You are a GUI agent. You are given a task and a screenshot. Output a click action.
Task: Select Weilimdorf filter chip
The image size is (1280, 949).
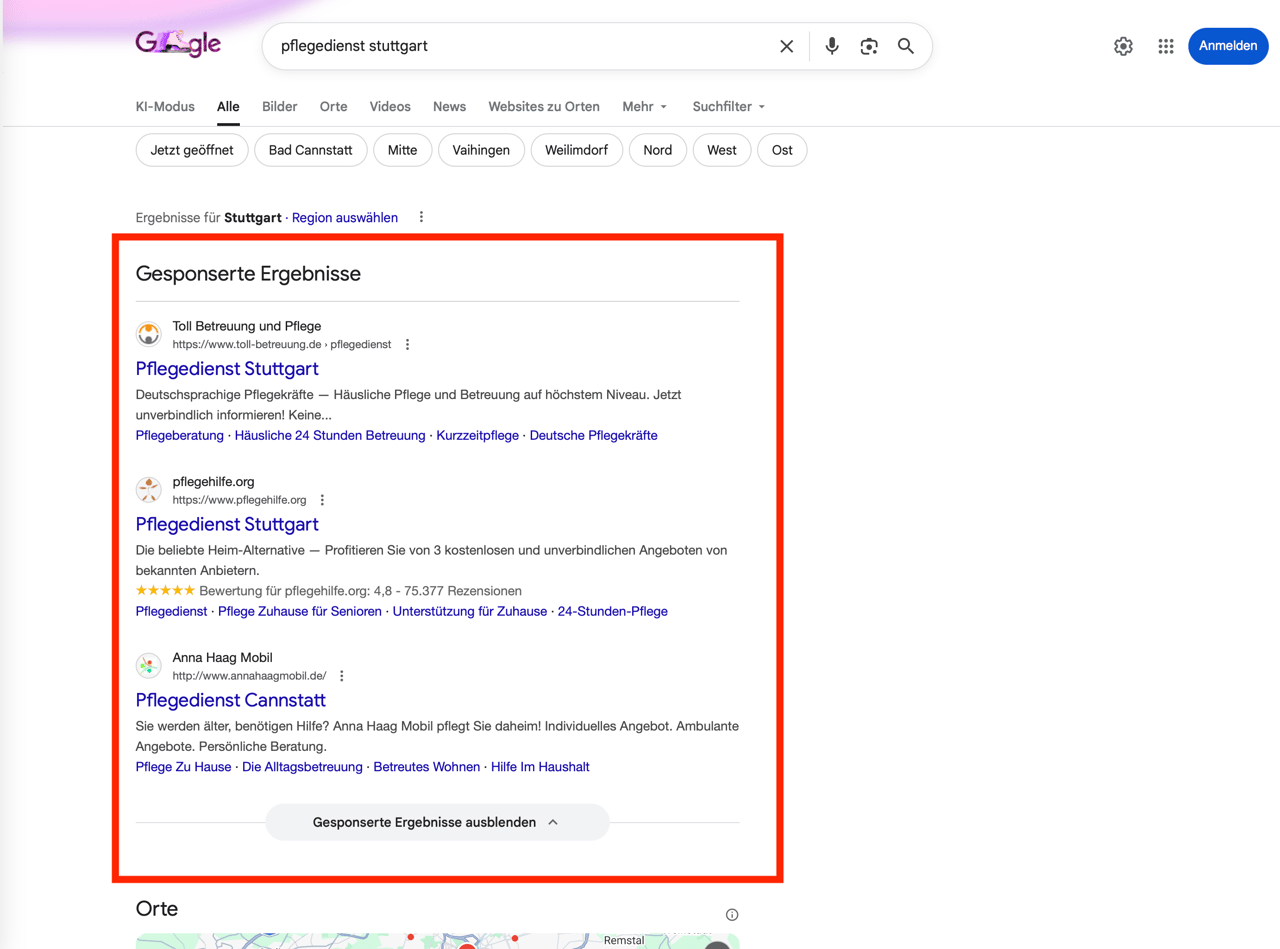[x=576, y=150]
